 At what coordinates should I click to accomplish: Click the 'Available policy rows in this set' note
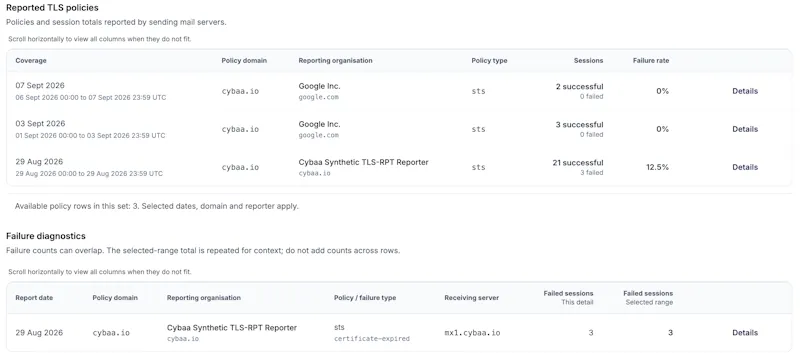pos(157,206)
